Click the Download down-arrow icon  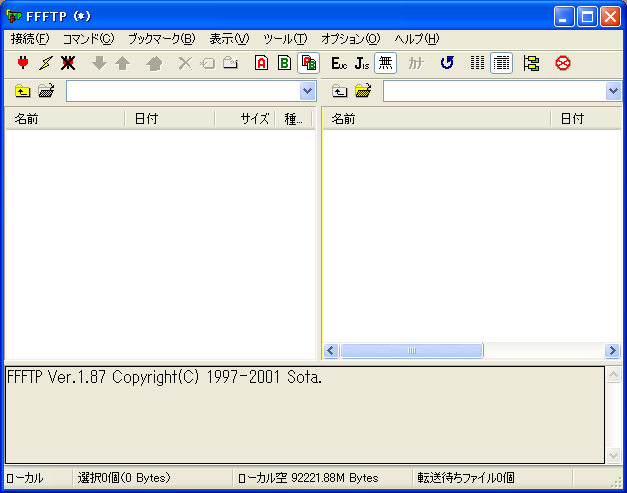point(99,63)
